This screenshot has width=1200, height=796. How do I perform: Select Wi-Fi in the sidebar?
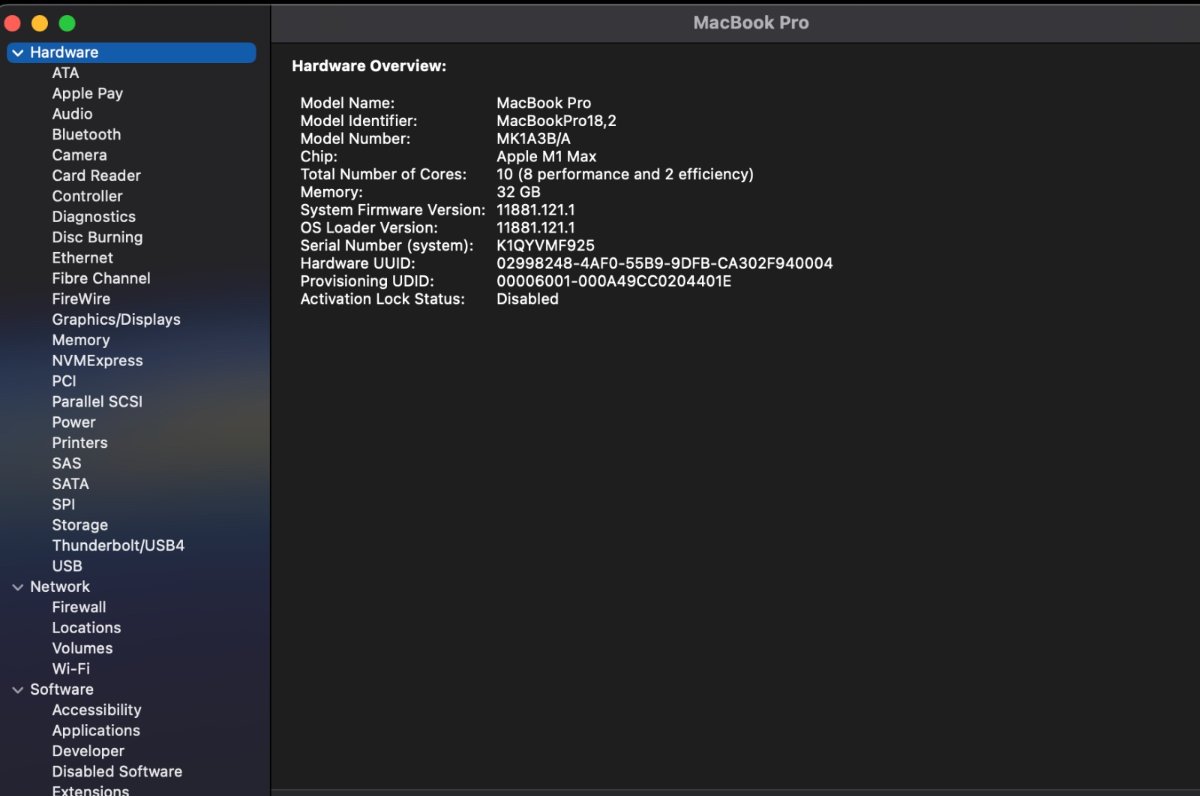point(71,669)
